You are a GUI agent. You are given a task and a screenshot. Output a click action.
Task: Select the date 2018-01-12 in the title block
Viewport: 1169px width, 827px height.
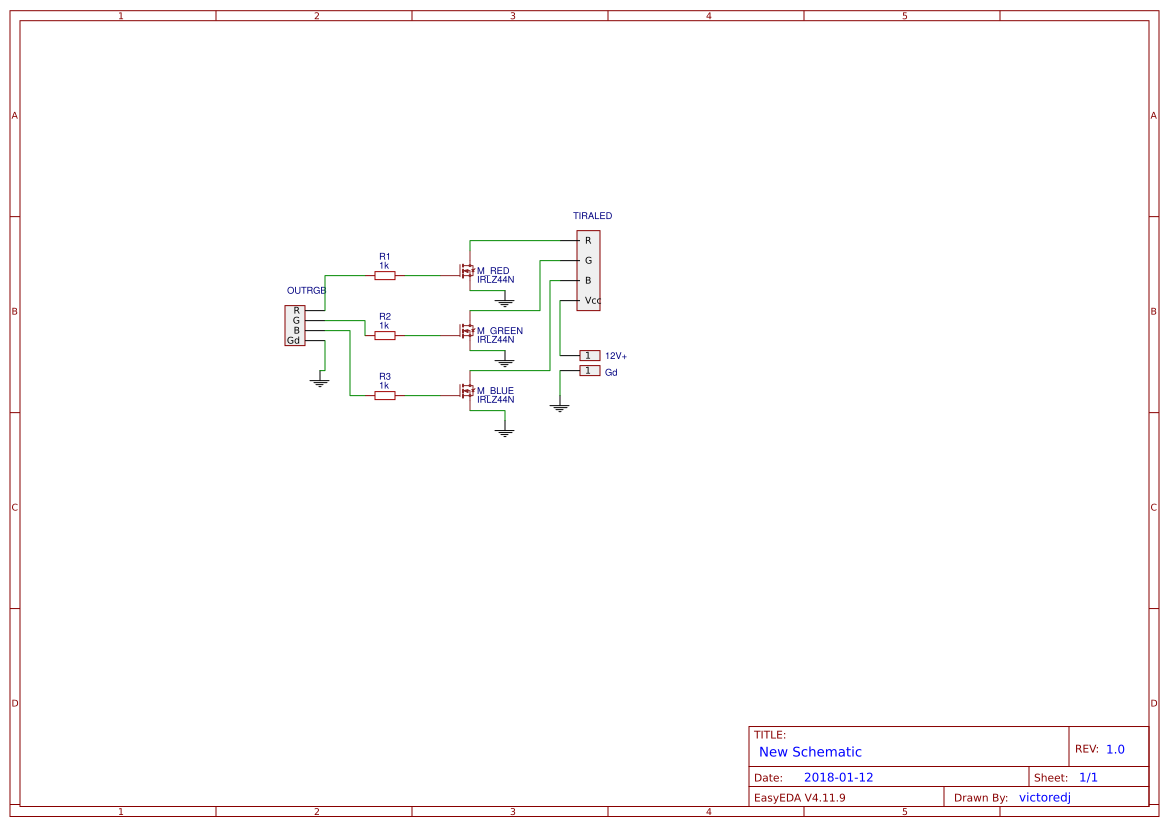837,776
